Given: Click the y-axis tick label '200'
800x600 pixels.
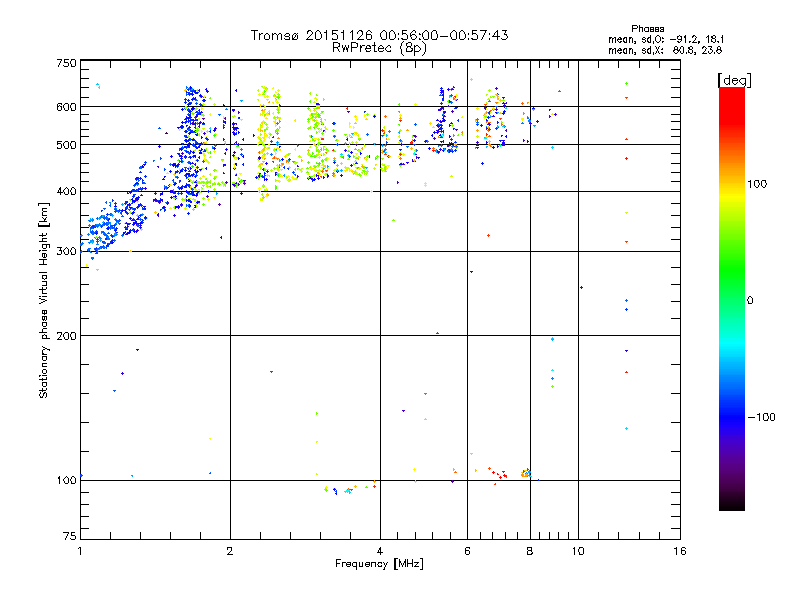Looking at the screenshot, I should pos(66,336).
